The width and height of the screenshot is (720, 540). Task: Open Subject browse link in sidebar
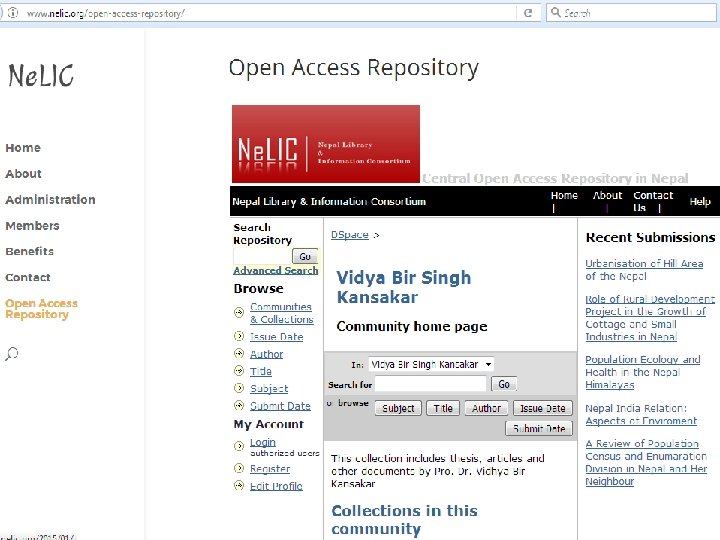tap(269, 388)
